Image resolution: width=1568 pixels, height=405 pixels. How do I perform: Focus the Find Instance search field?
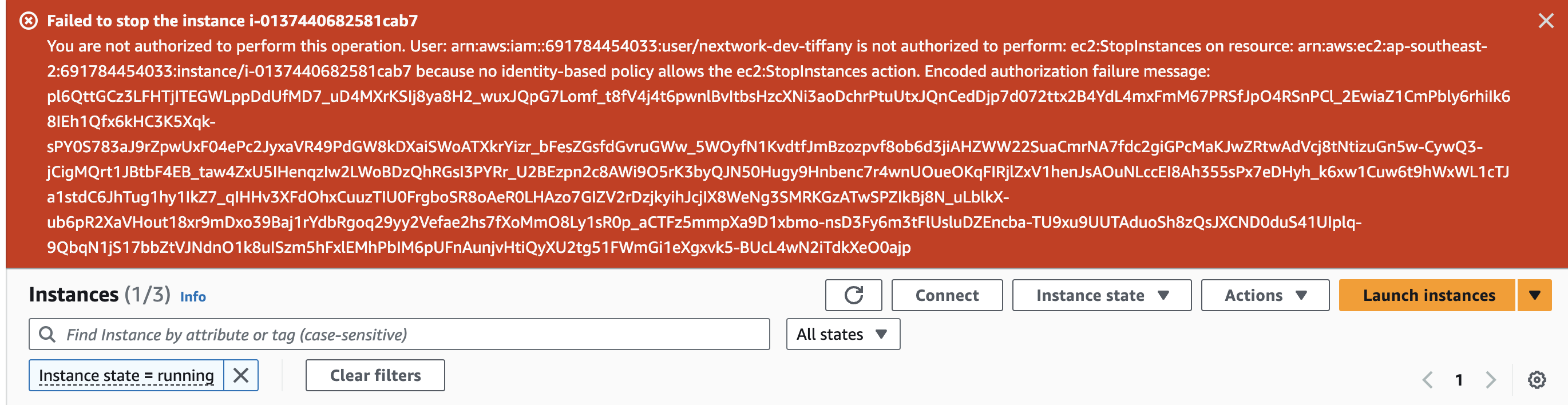tap(414, 335)
